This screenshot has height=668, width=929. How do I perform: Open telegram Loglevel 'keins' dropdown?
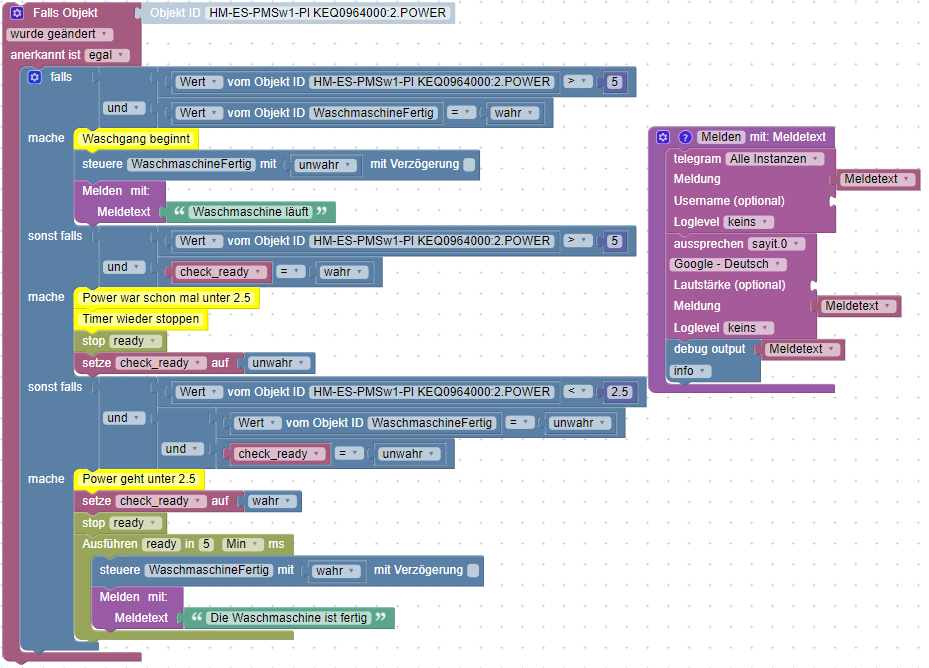point(748,222)
